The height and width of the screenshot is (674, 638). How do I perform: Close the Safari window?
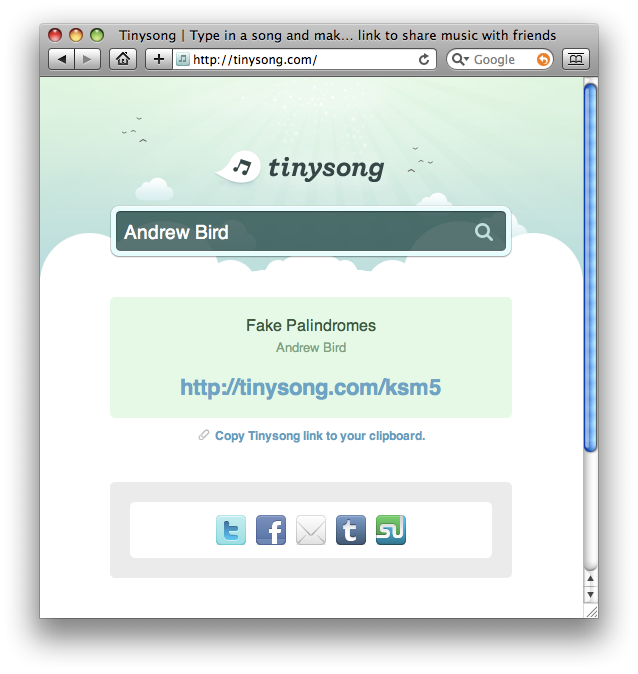tap(55, 35)
